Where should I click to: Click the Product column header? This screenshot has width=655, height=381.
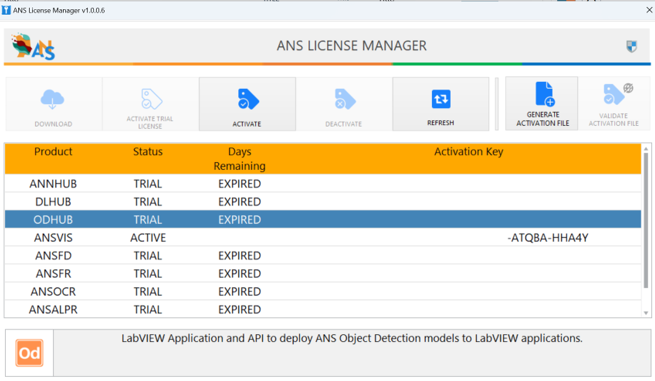(x=53, y=151)
